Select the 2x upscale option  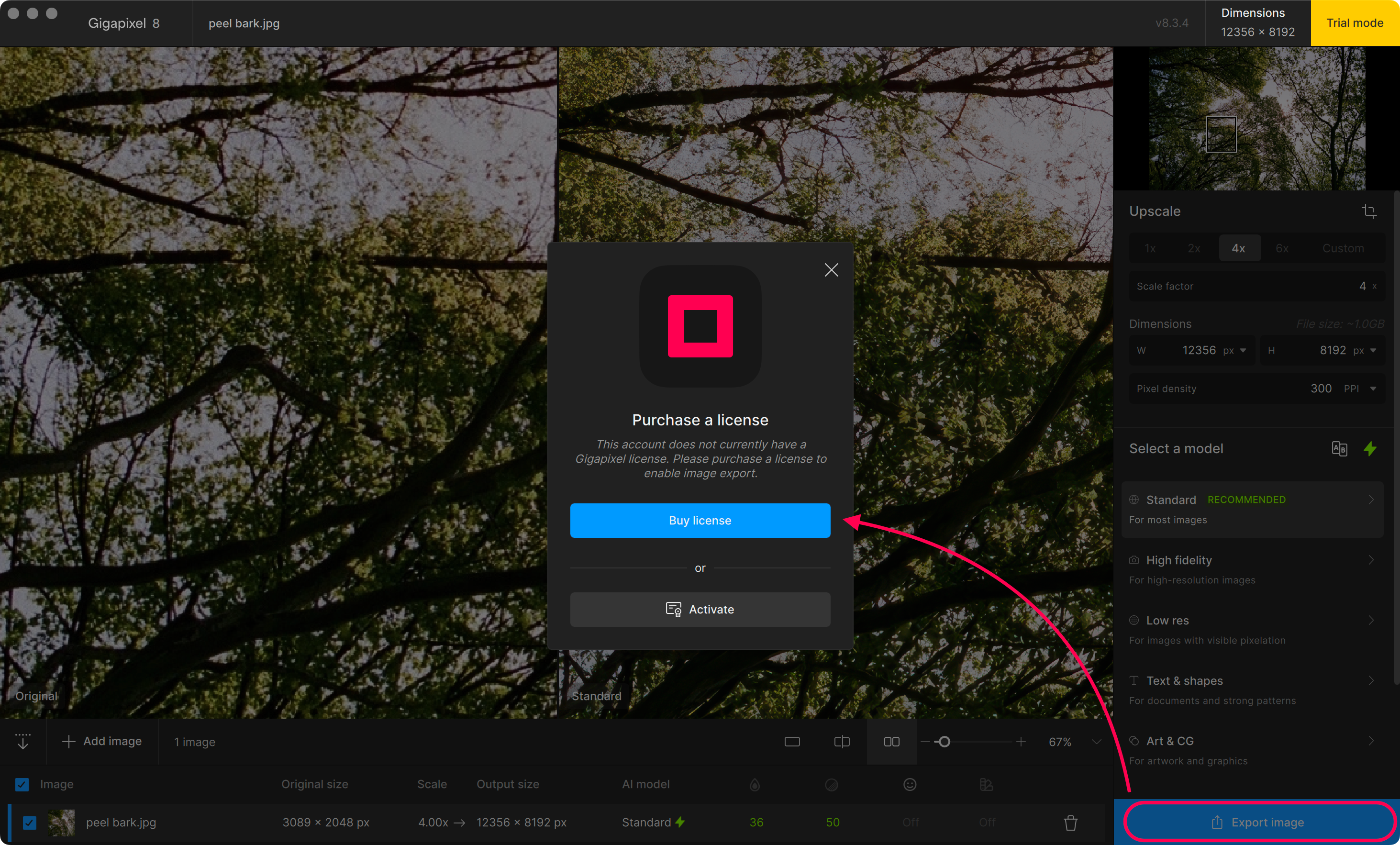(1194, 248)
